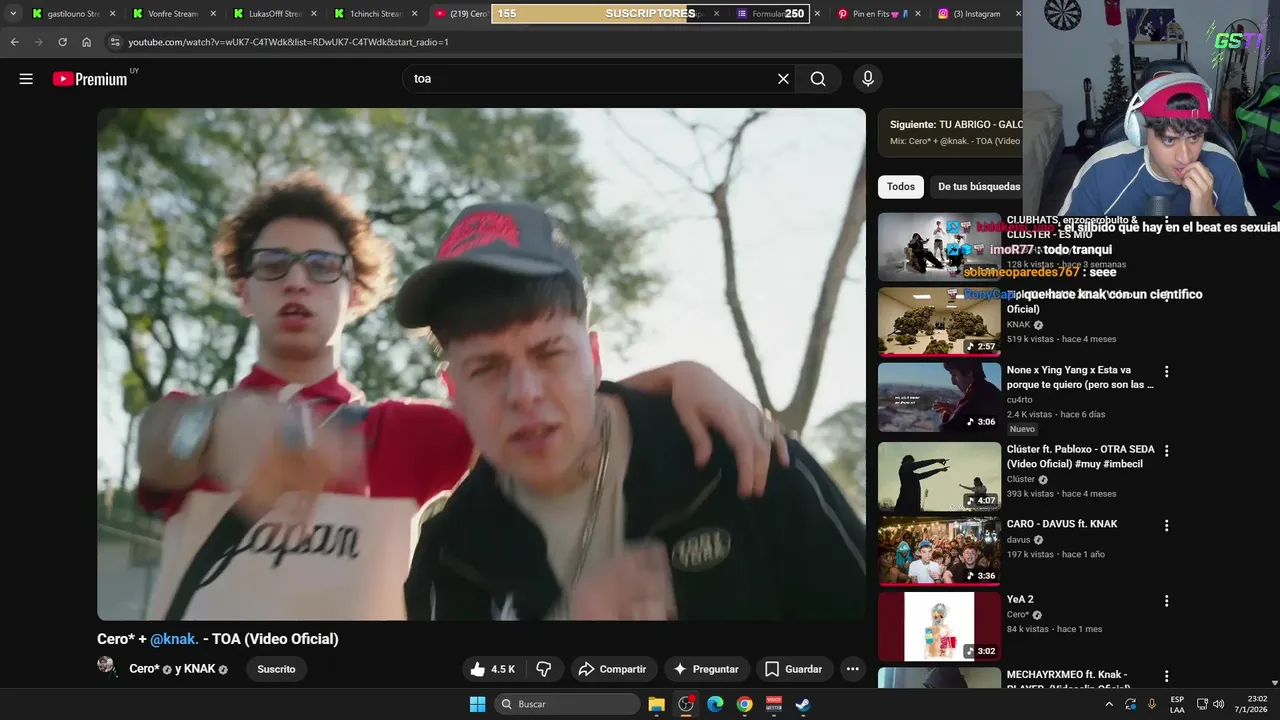Open options menu for KNAK 519 k vistas video
1280x720 pixels.
pyautogui.click(x=1166, y=296)
